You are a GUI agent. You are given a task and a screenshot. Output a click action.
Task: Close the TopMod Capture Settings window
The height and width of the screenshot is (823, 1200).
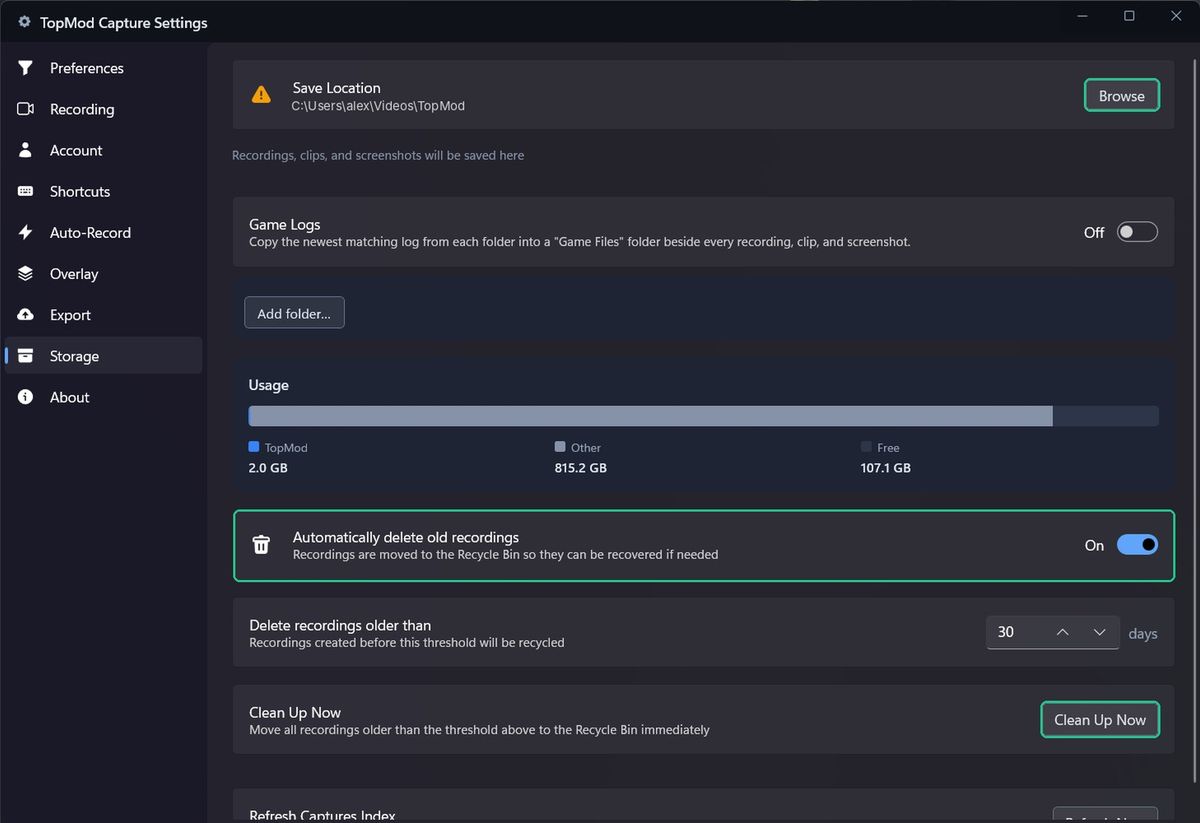click(x=1176, y=15)
